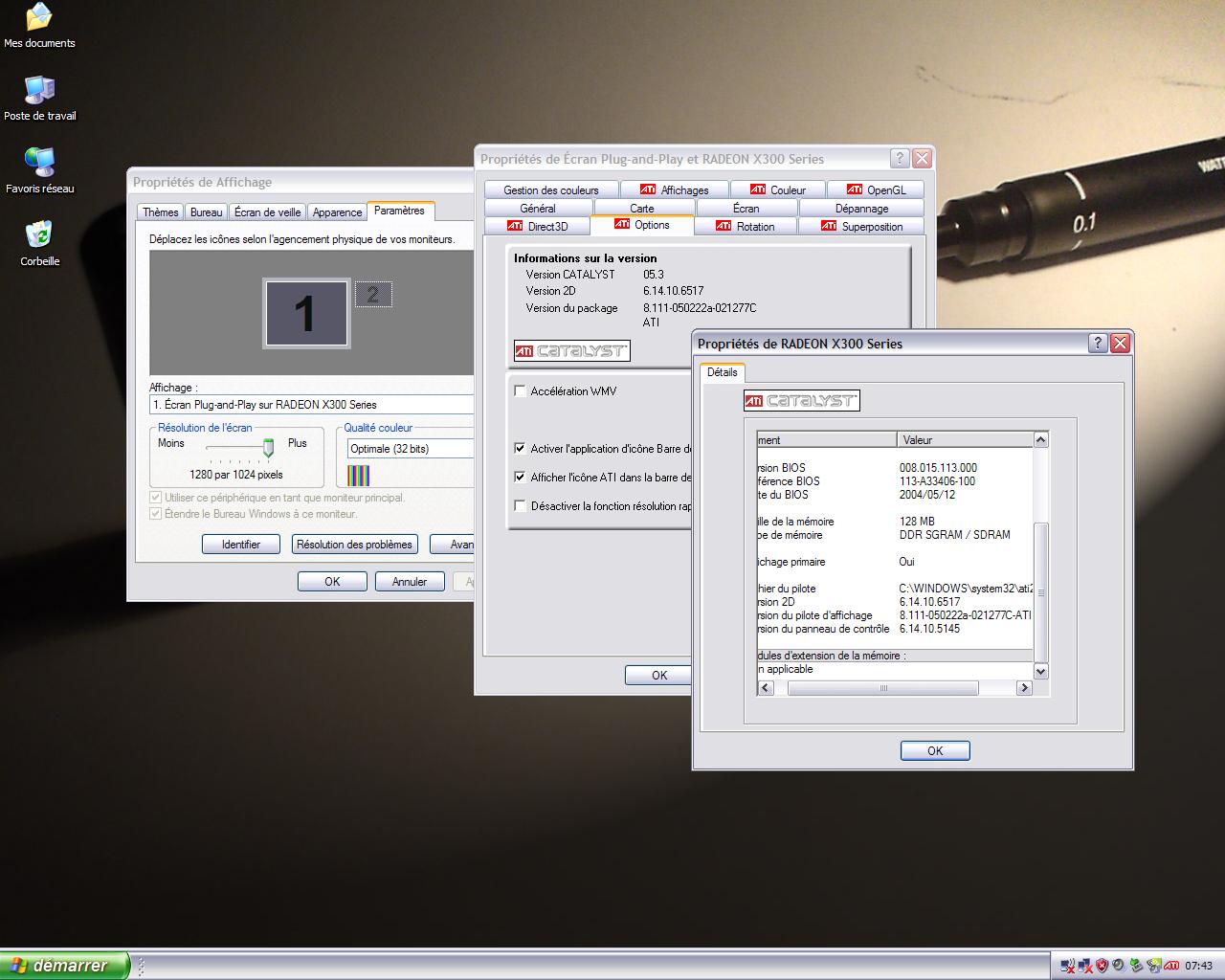This screenshot has width=1225, height=980.
Task: Click the safely remove hardware tray icon
Action: pyautogui.click(x=1136, y=966)
